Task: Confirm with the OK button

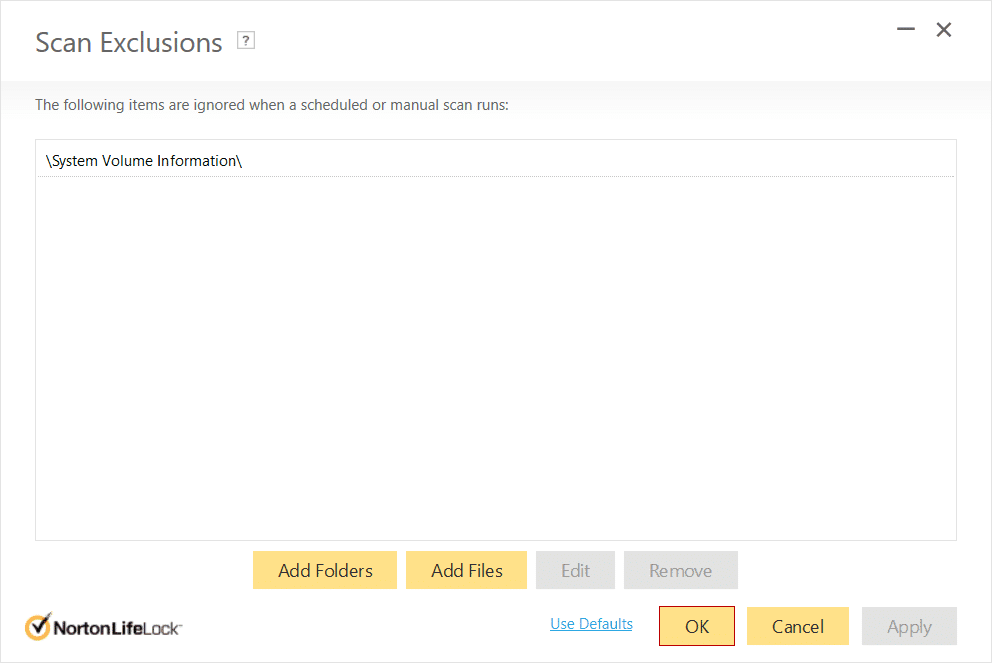Action: pos(697,626)
